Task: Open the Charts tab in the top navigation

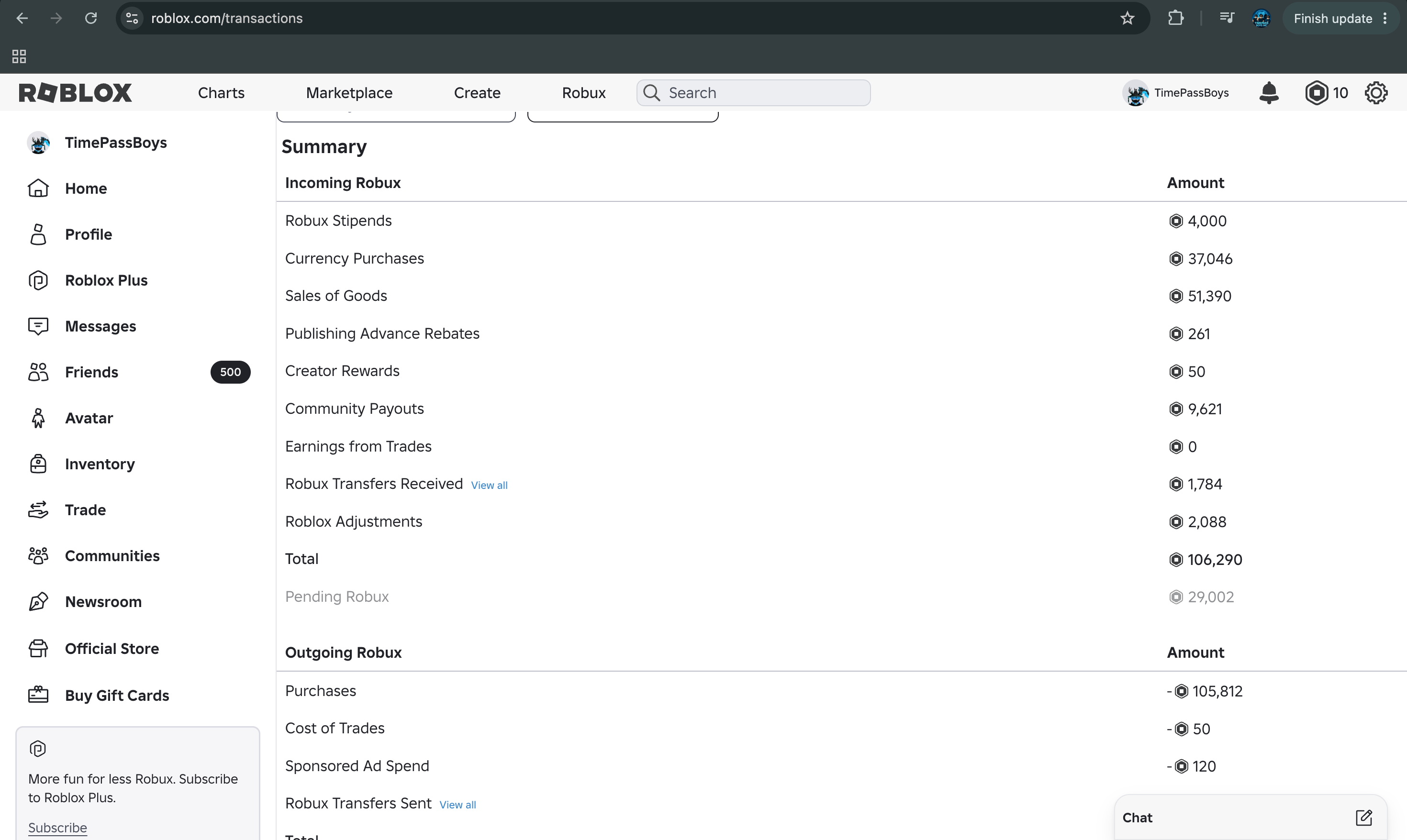Action: point(222,93)
